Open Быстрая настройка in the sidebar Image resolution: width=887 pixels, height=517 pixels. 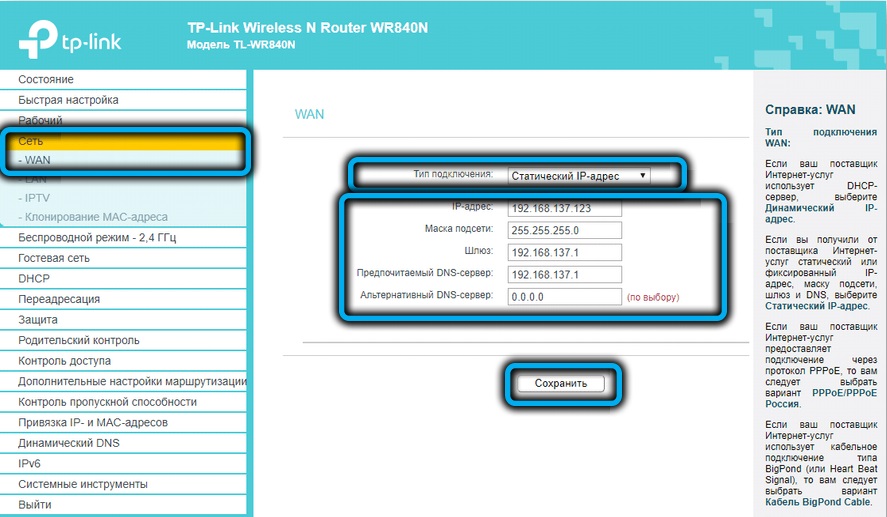pyautogui.click(x=123, y=100)
